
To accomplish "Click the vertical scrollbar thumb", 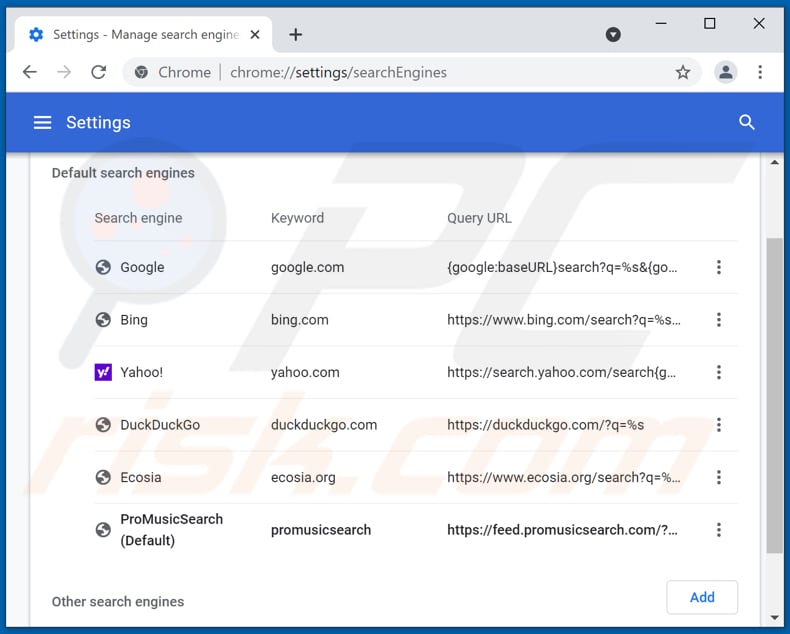I will pyautogui.click(x=774, y=395).
